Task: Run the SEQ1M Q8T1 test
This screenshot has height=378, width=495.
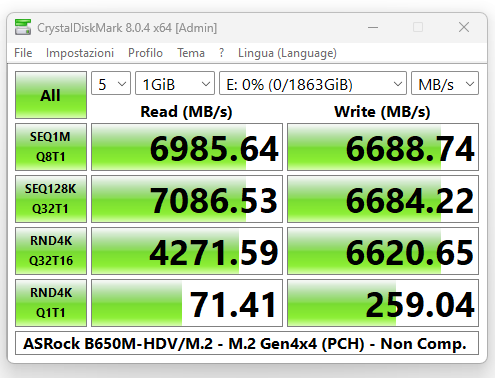Action: point(51,147)
